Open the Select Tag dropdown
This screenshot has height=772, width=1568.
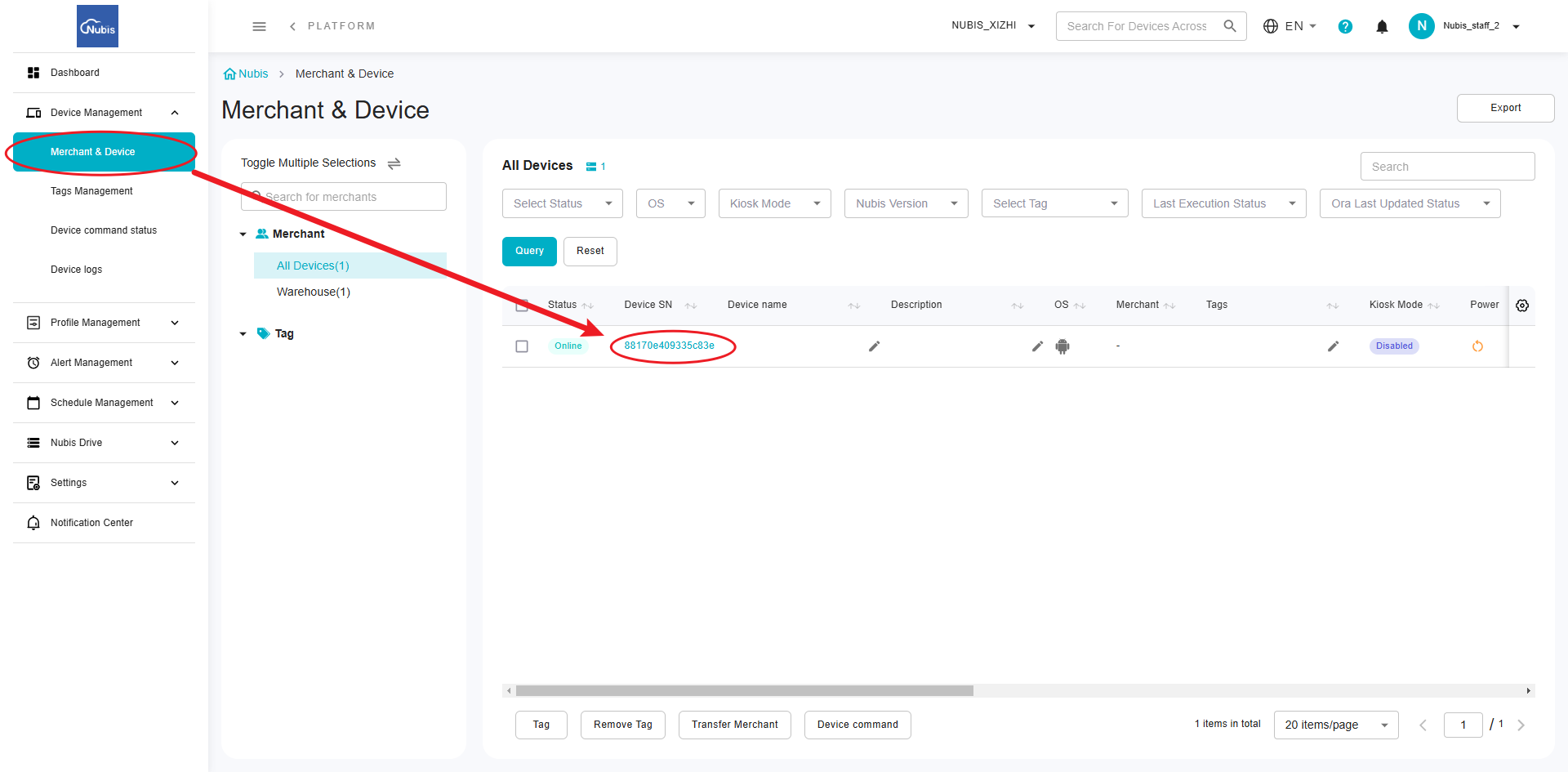1055,203
